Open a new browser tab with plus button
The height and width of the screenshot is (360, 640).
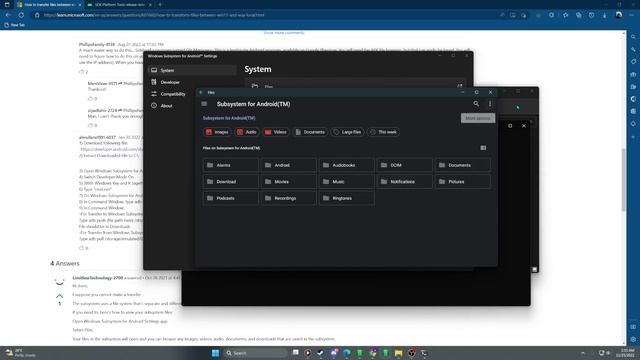[x=160, y=4]
